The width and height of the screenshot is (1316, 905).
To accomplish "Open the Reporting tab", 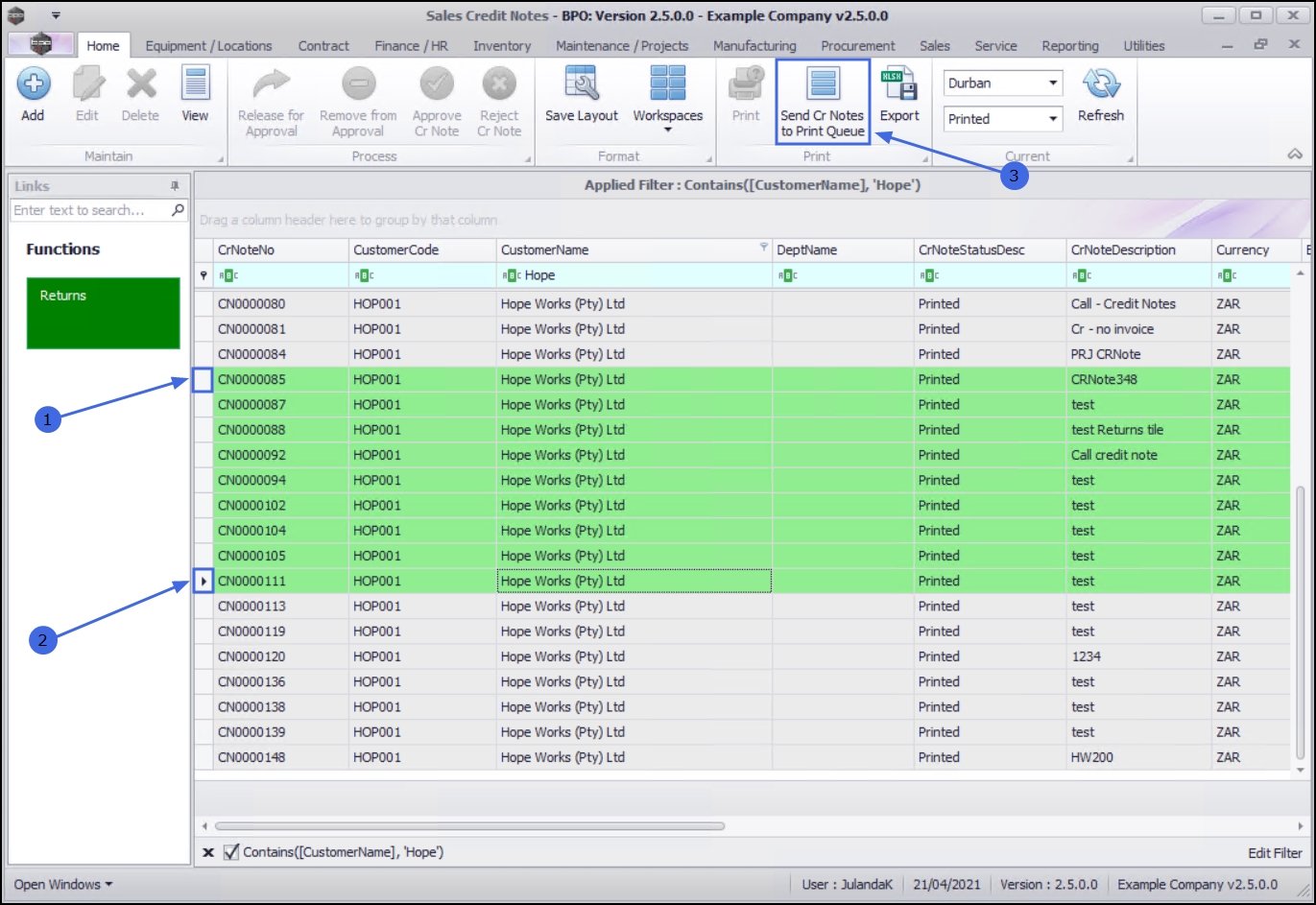I will 1070,45.
